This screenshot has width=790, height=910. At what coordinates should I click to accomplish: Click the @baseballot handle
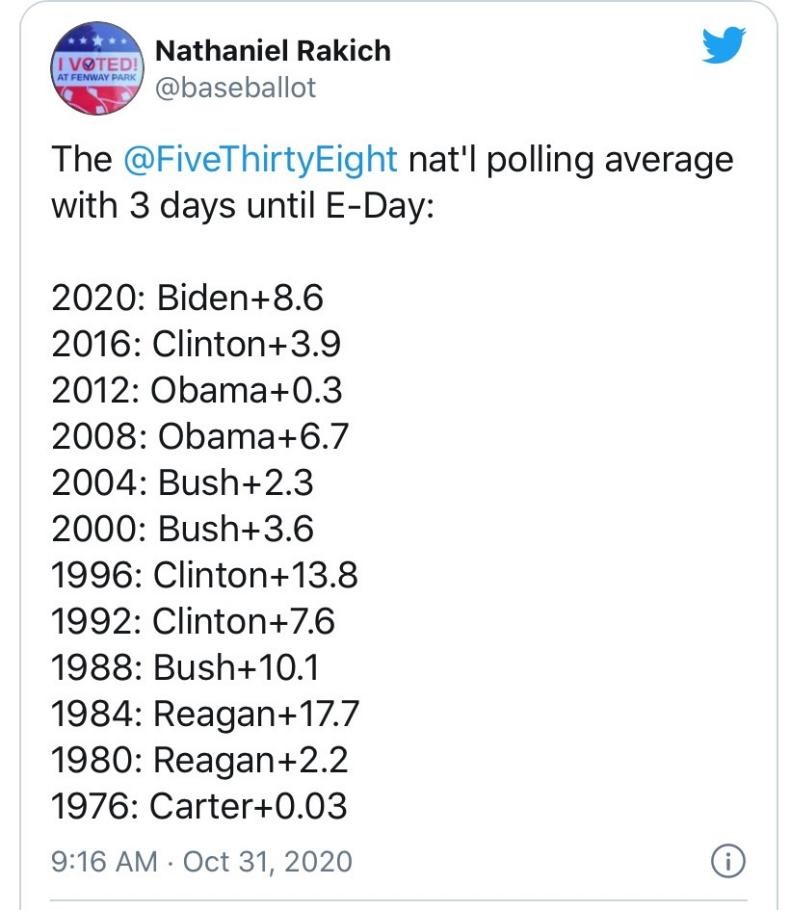[x=236, y=87]
